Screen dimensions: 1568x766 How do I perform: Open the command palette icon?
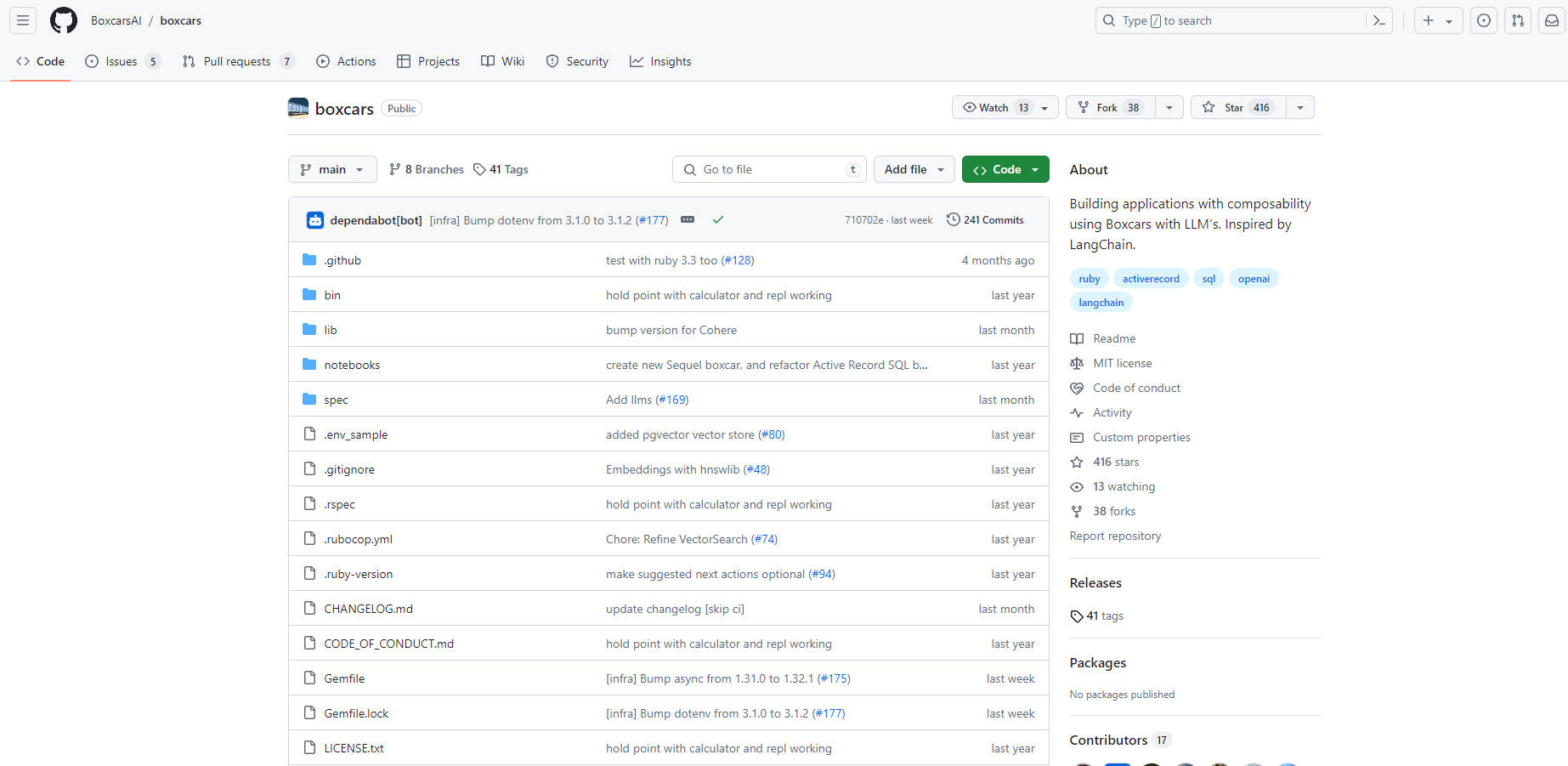click(x=1378, y=20)
